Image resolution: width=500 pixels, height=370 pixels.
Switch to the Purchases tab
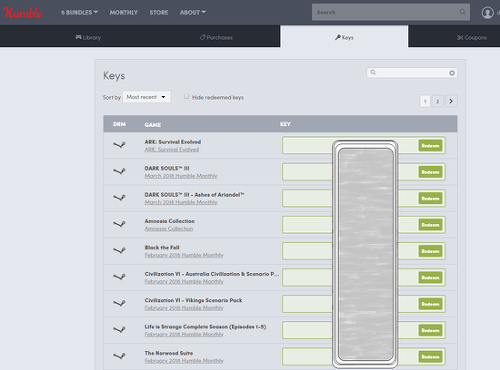[x=216, y=37]
